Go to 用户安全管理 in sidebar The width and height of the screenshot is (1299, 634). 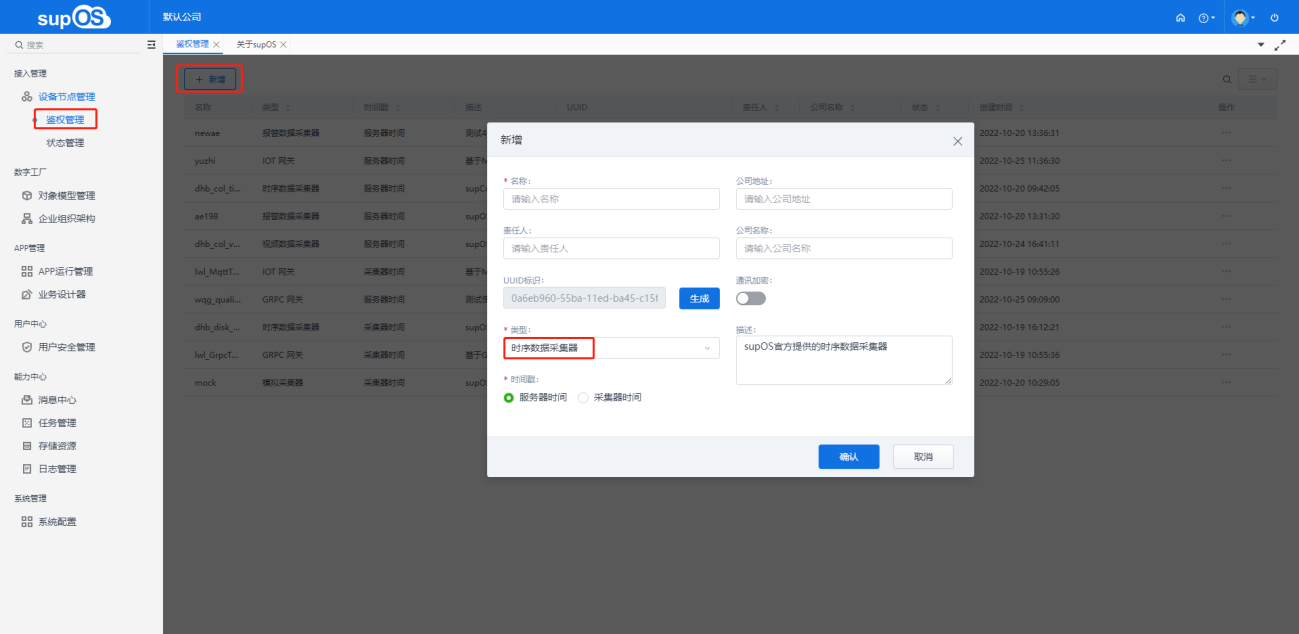66,347
